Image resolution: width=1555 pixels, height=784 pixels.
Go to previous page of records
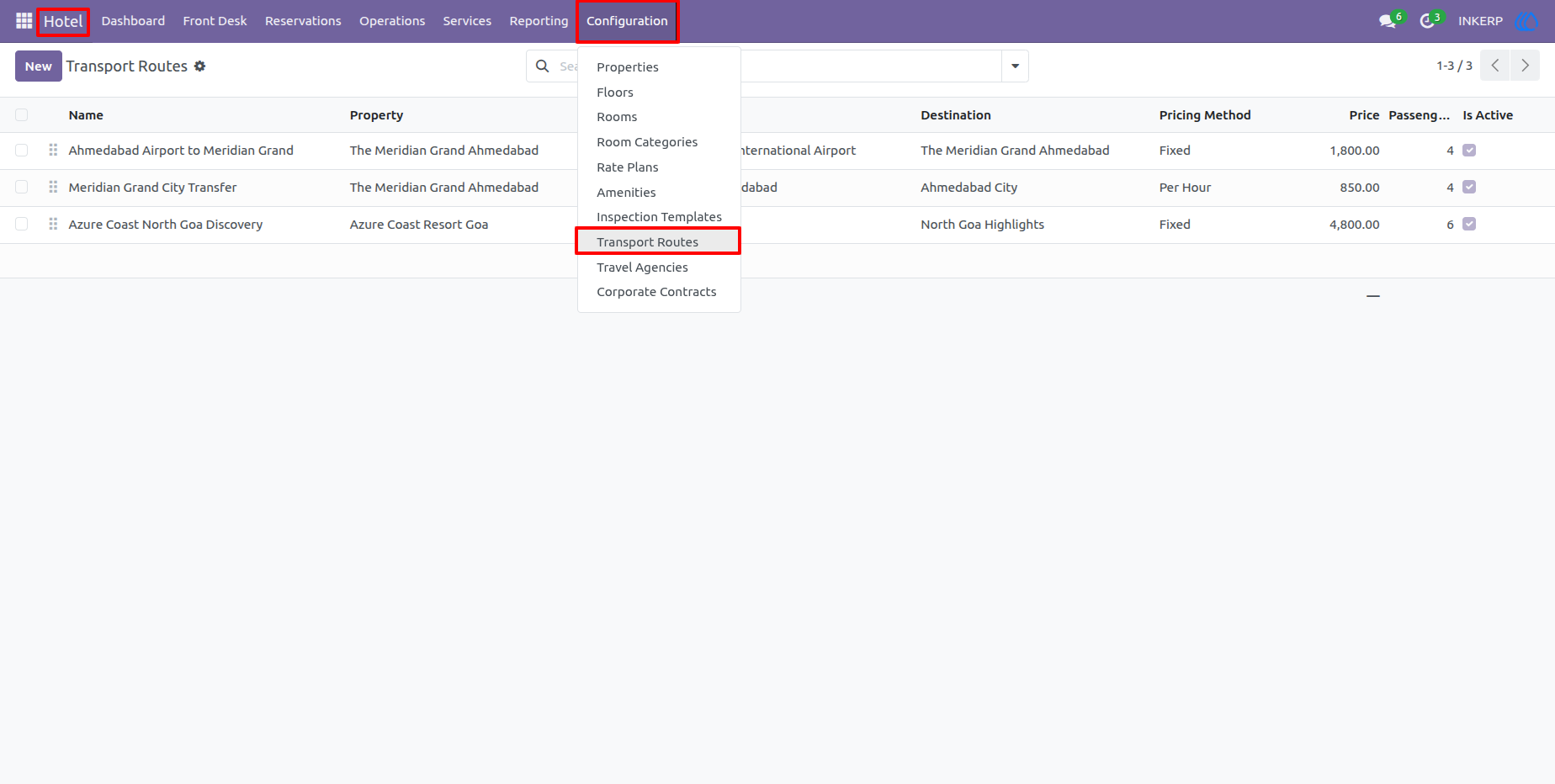point(1495,66)
